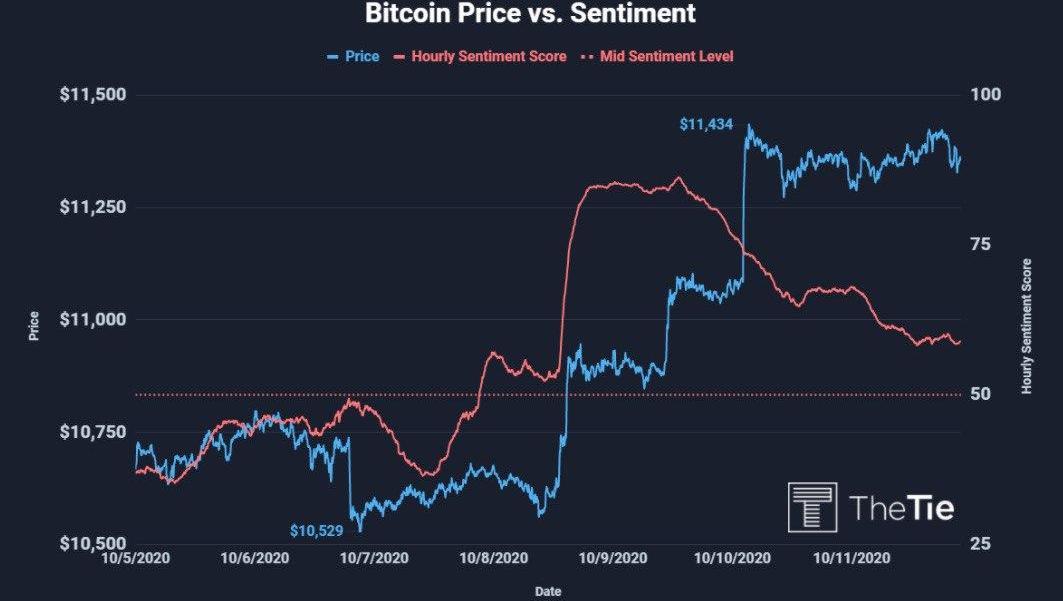
Task: Click the Hourly Sentiment Score axis title
Action: pos(1026,326)
